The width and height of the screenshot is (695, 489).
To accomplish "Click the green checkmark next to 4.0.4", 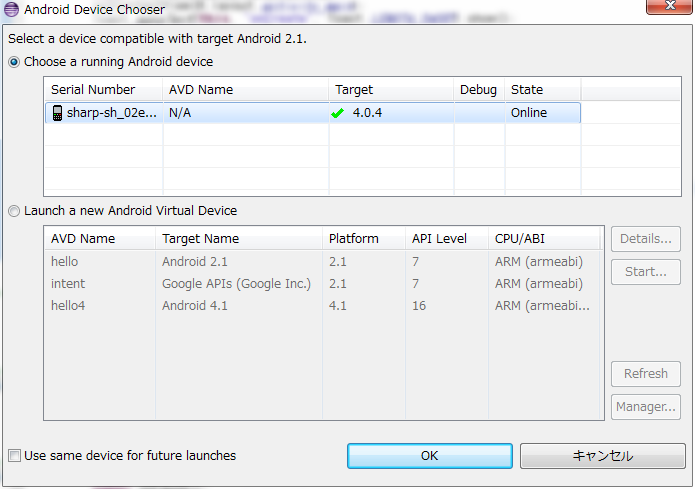I will pyautogui.click(x=337, y=113).
